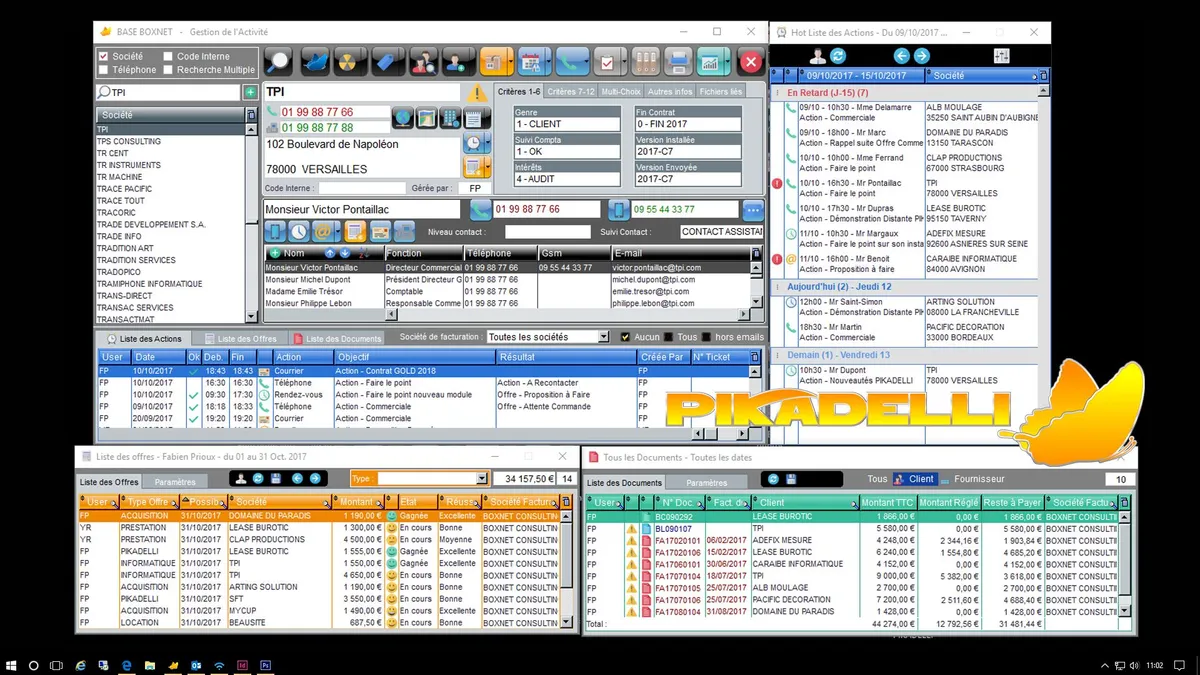Screen dimensions: 1200x675
Task: Open the sliders settings icon in Hot Liste
Action: click(1001, 56)
